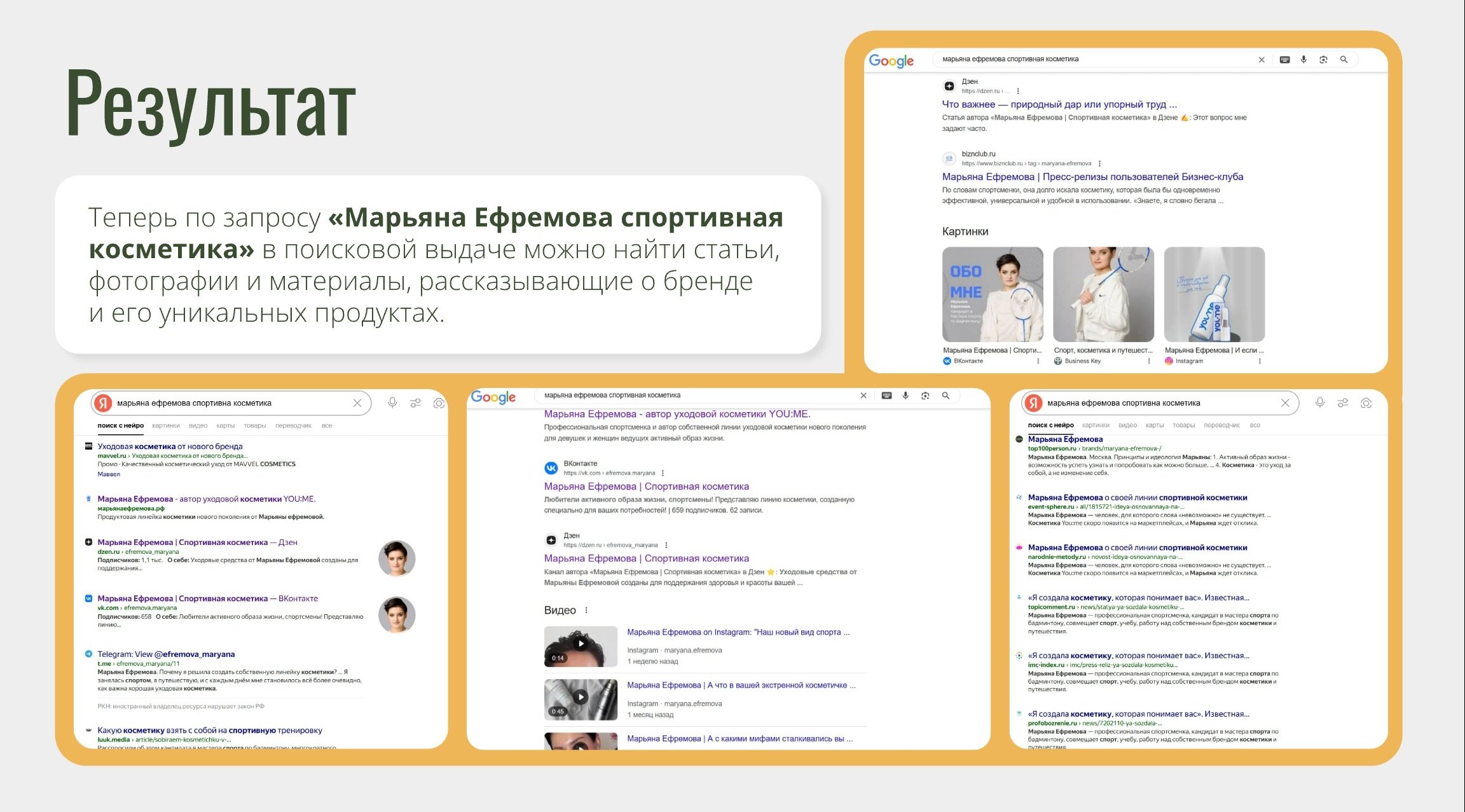1465x812 pixels.
Task: Open the dzen.ru link 'Что важнее — природный дар'
Action: [1059, 104]
